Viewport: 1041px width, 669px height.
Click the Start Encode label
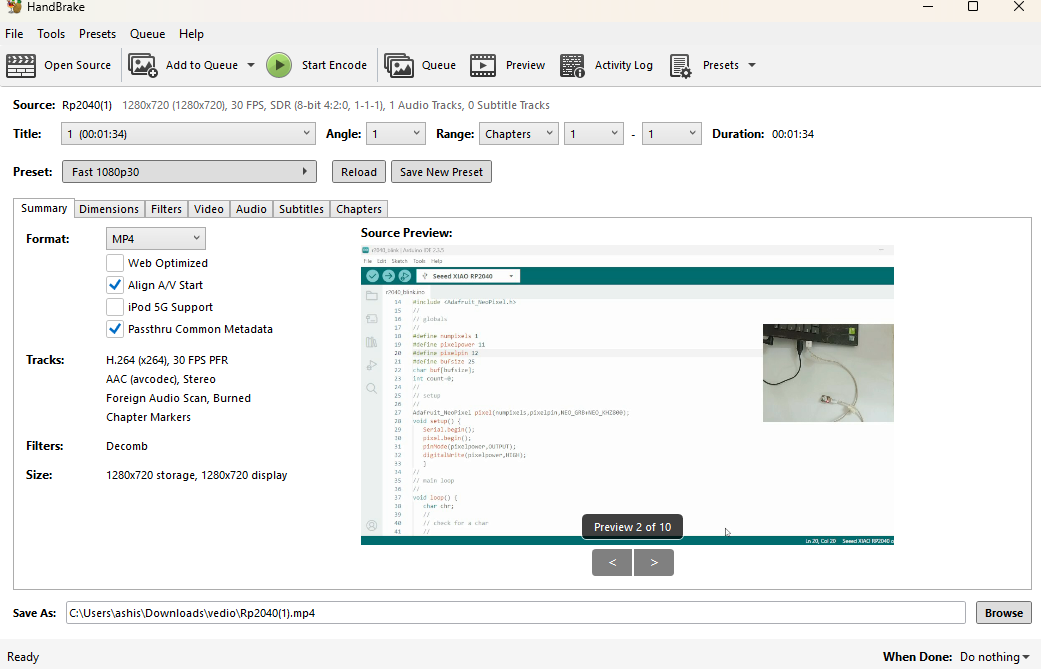tap(334, 65)
